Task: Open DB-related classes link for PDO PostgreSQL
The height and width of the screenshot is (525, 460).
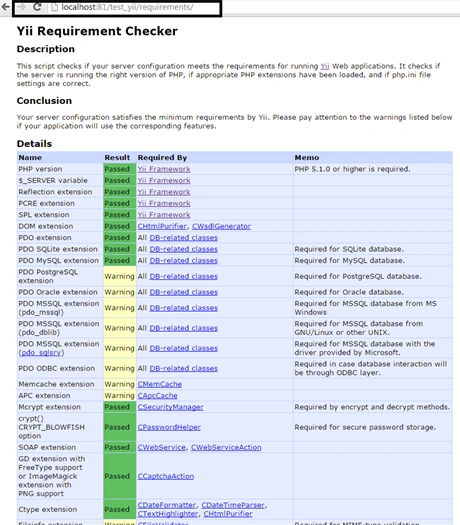Action: click(x=183, y=276)
